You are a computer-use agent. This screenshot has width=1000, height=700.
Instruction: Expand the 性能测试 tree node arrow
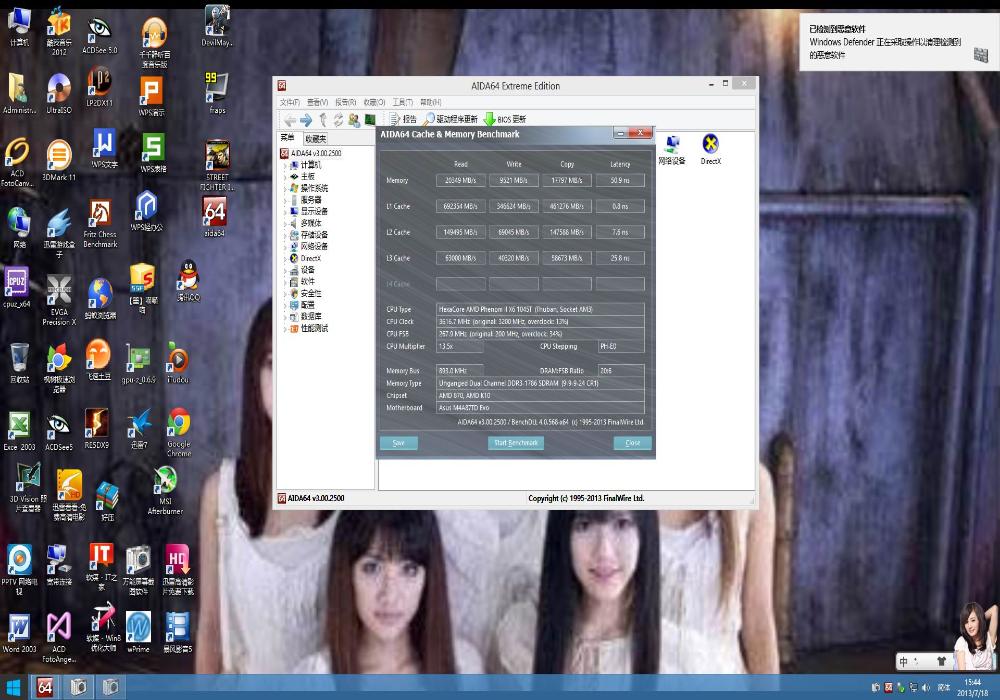click(285, 328)
